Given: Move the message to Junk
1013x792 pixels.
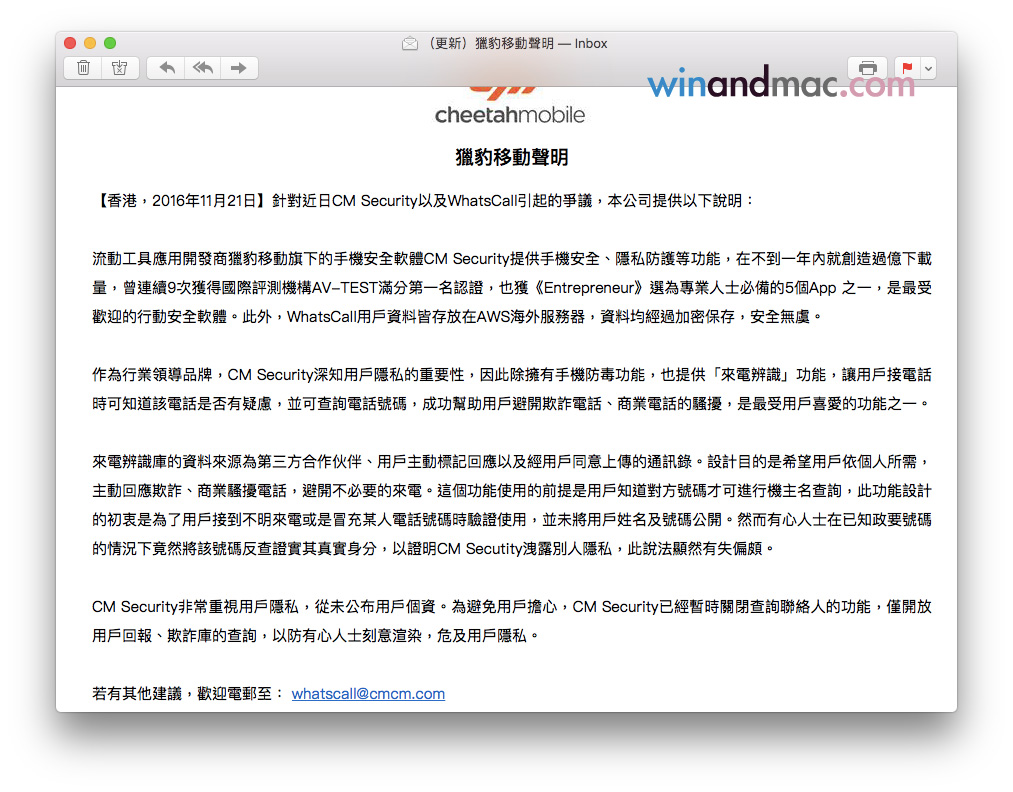Looking at the screenshot, I should pos(119,68).
